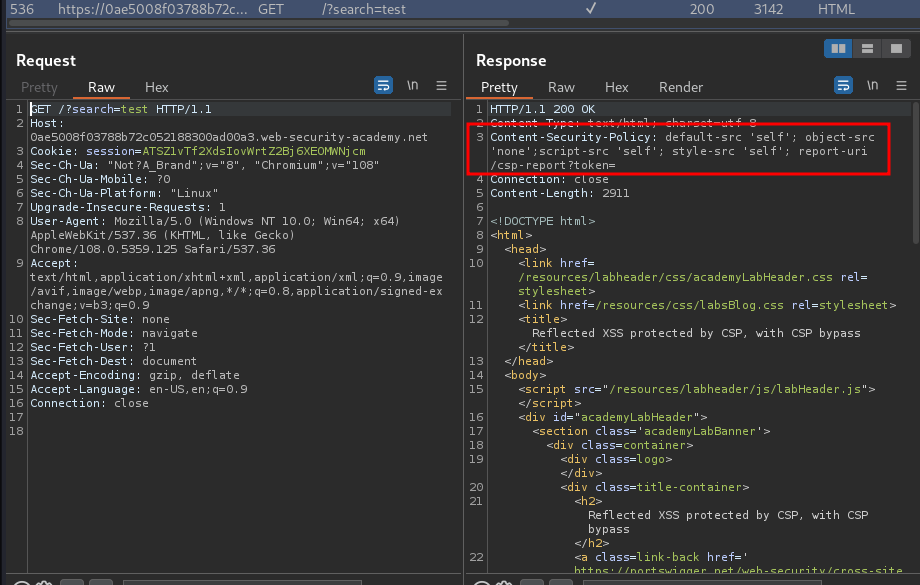Click 'Connection: close' in the Response panel
The image size is (920, 585).
pos(549,179)
